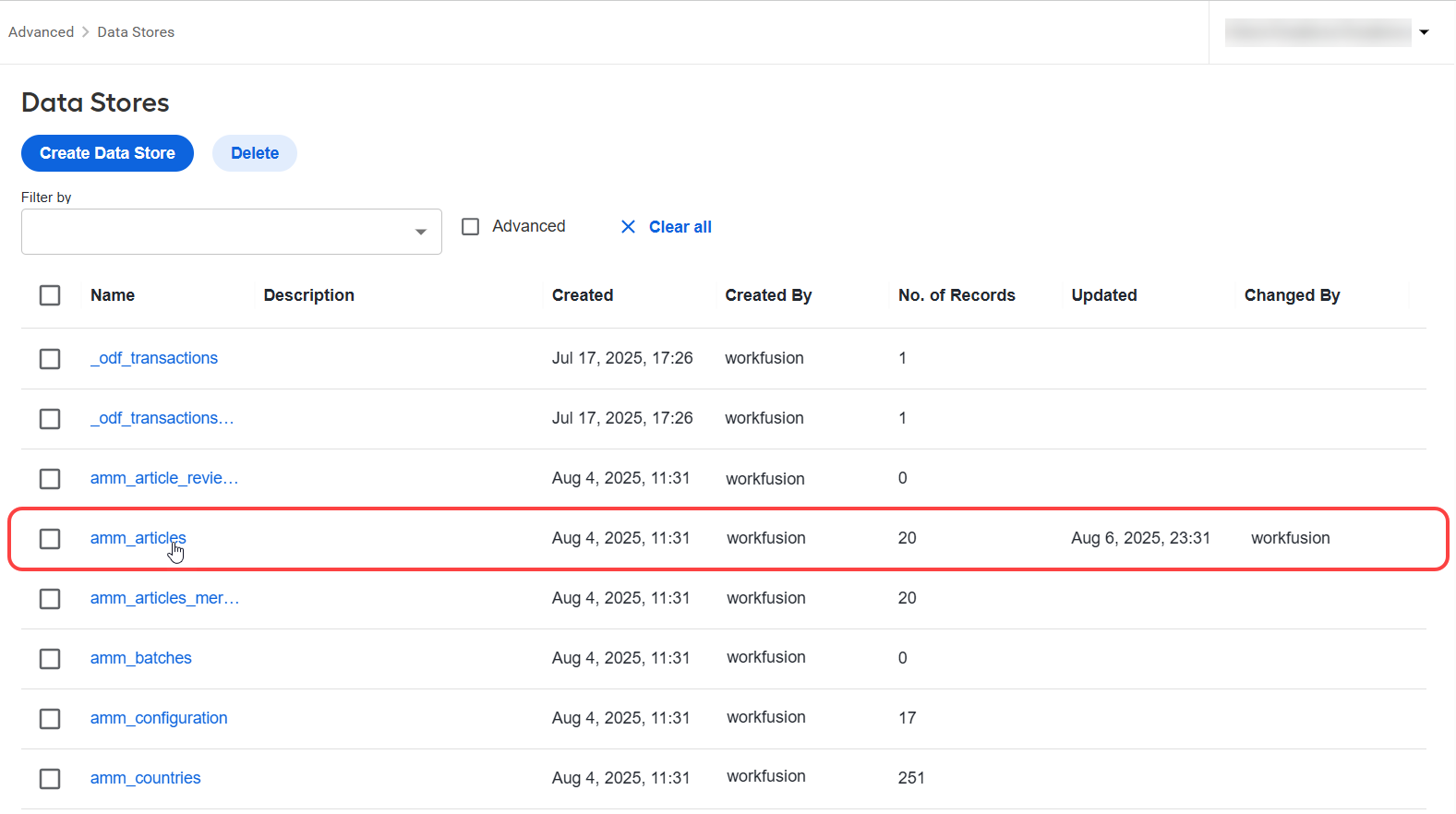Open the amm_countries data store

(146, 778)
